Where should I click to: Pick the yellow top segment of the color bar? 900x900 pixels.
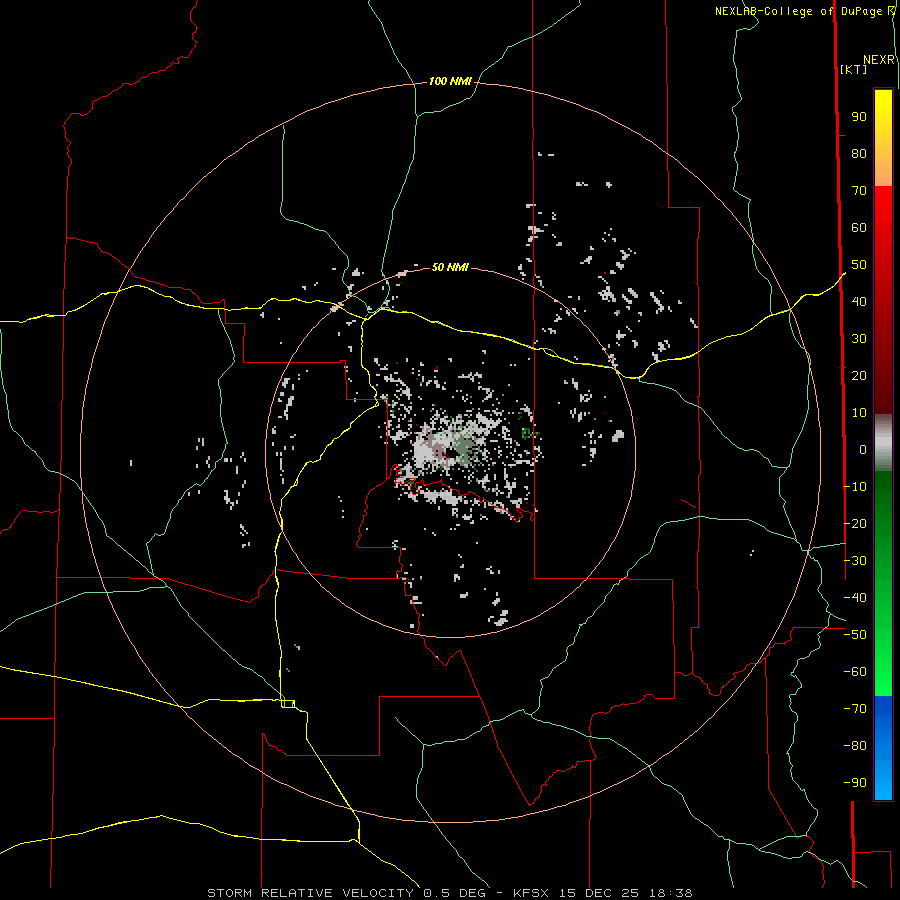(x=883, y=138)
